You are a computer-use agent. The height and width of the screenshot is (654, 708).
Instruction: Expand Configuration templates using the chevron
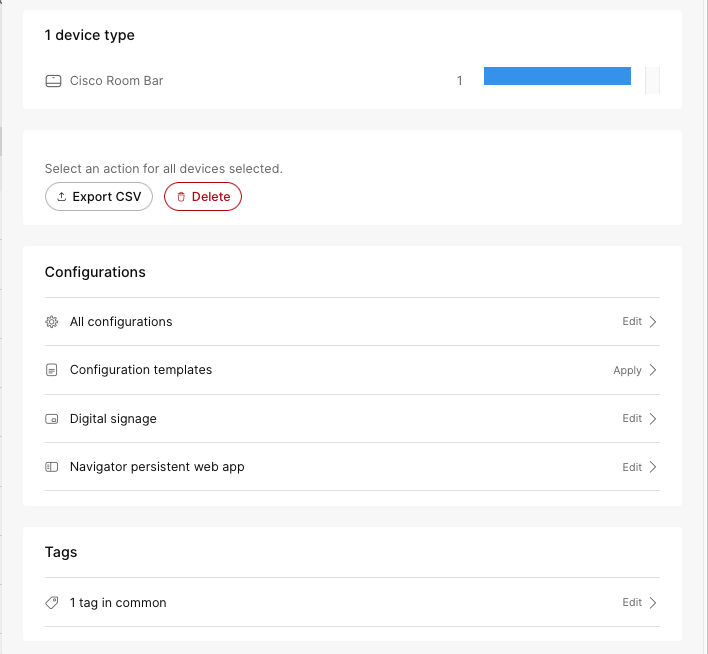(653, 370)
